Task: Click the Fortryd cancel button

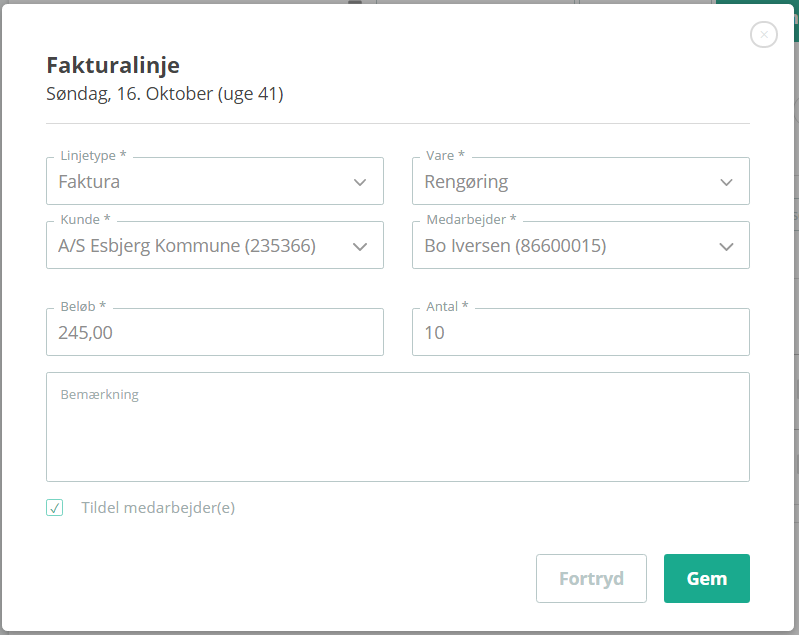Action: point(591,578)
